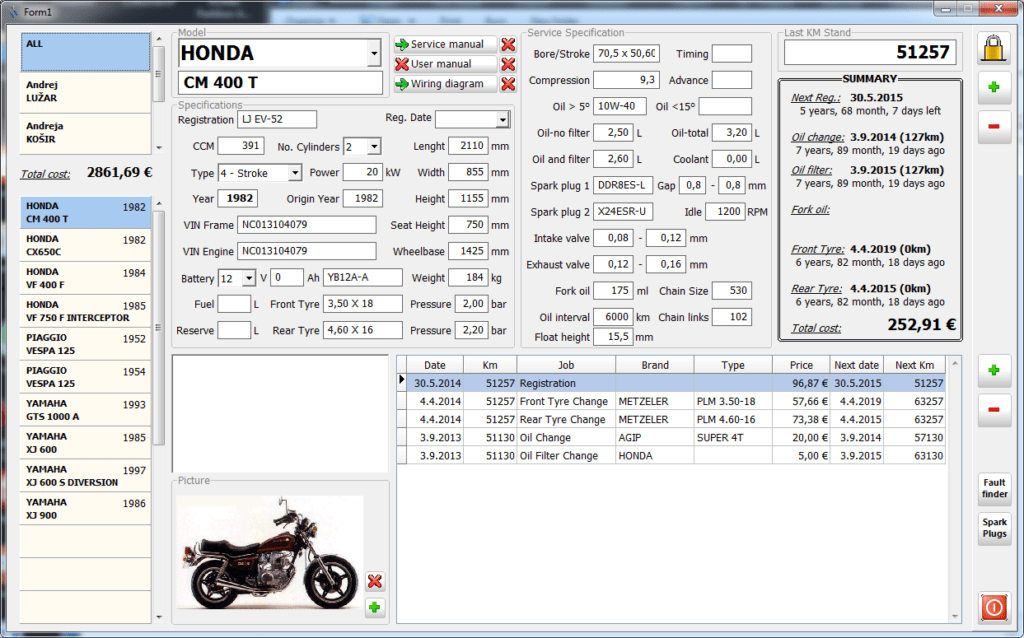Click the vehicle list scroll down arrow

click(159, 617)
